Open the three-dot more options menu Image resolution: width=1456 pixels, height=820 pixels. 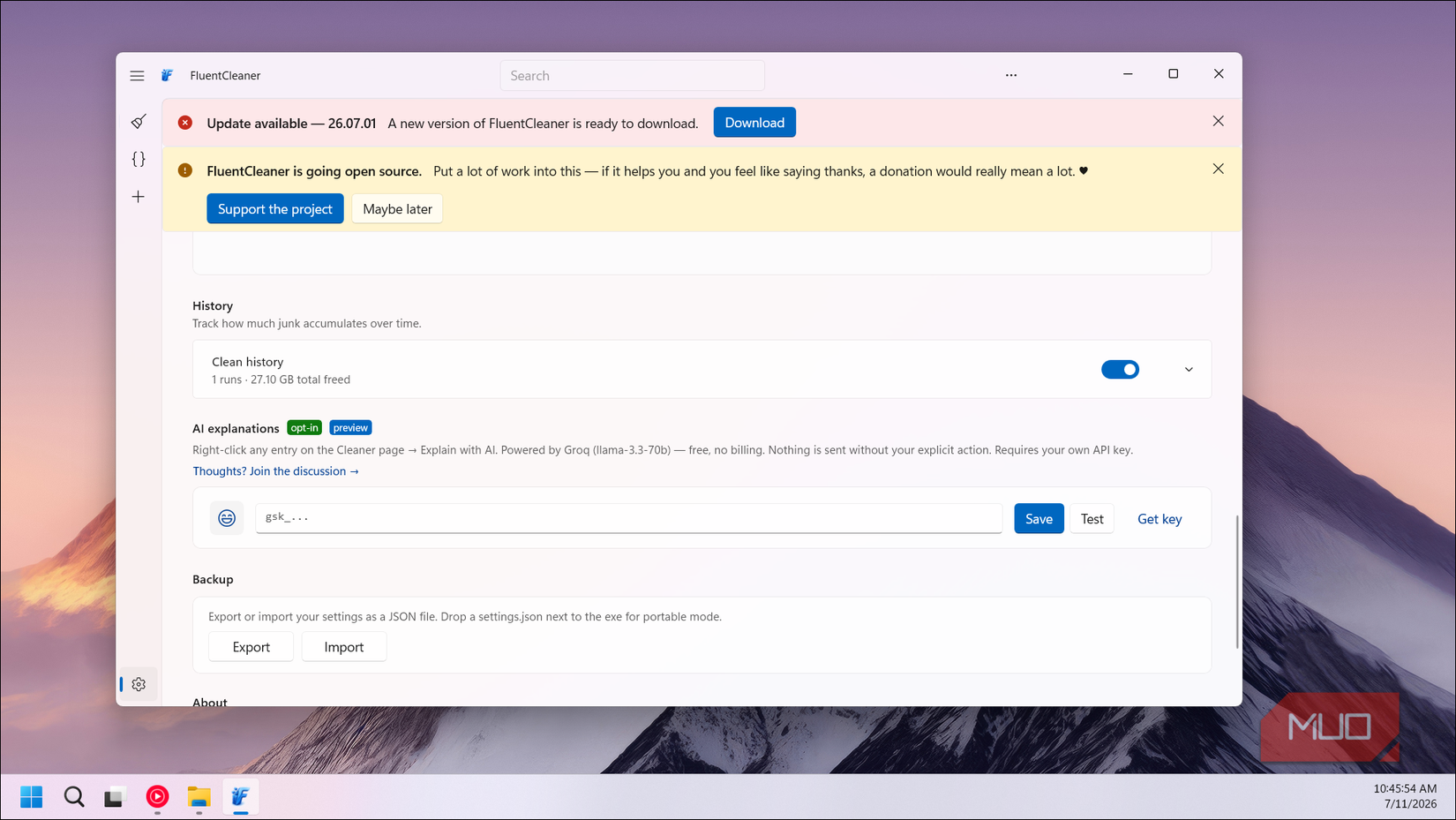1011,75
